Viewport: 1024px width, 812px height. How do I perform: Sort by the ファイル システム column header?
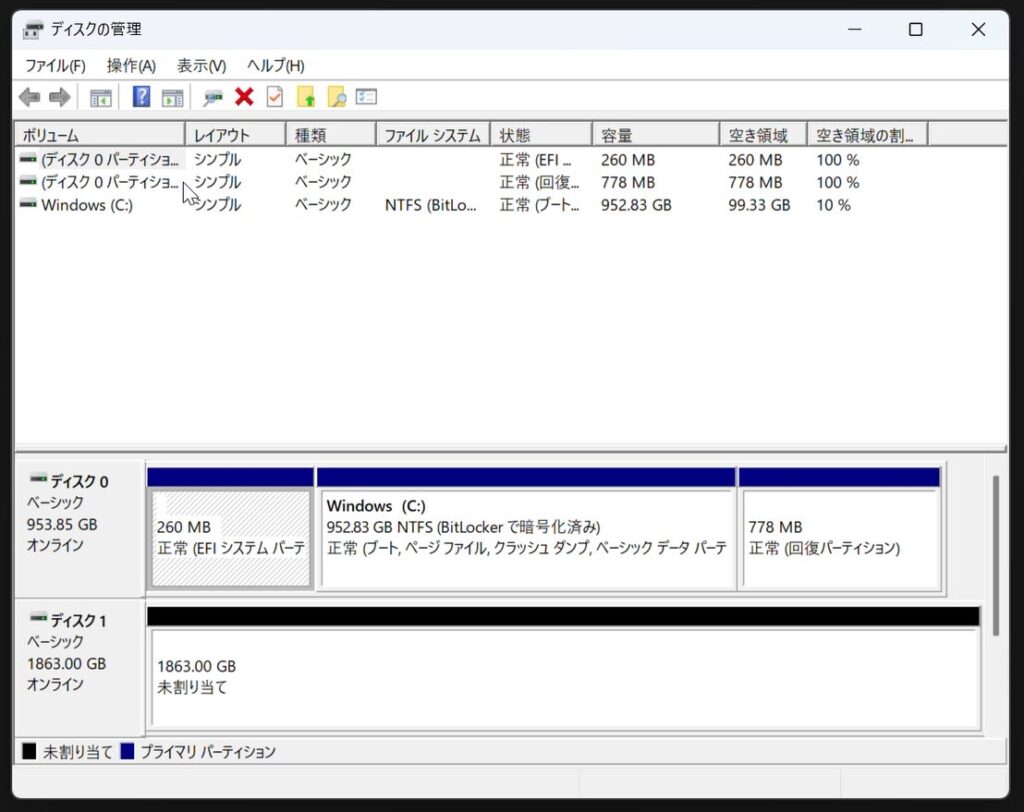[x=432, y=135]
